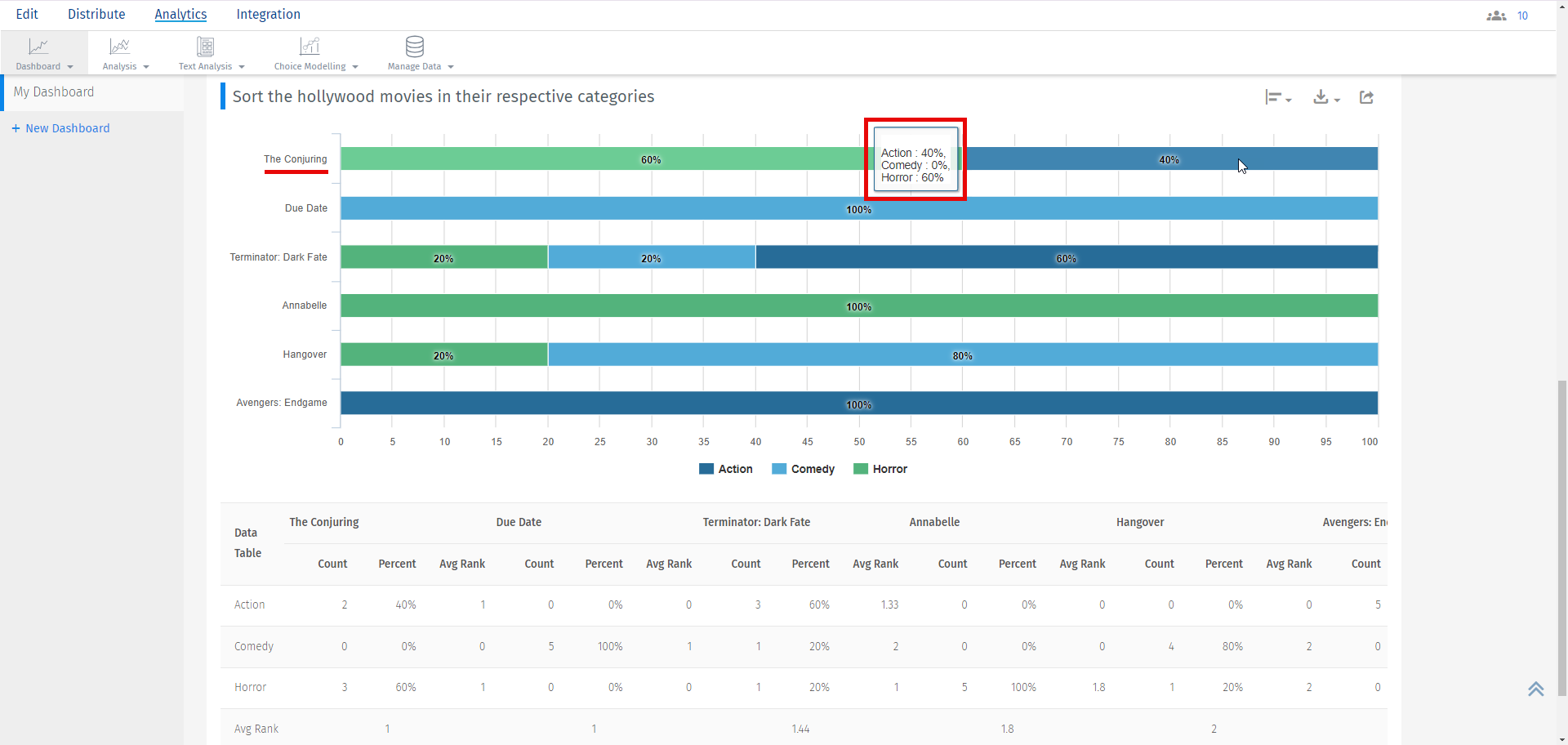Open the Edit tab
The height and width of the screenshot is (745, 1568).
(27, 15)
